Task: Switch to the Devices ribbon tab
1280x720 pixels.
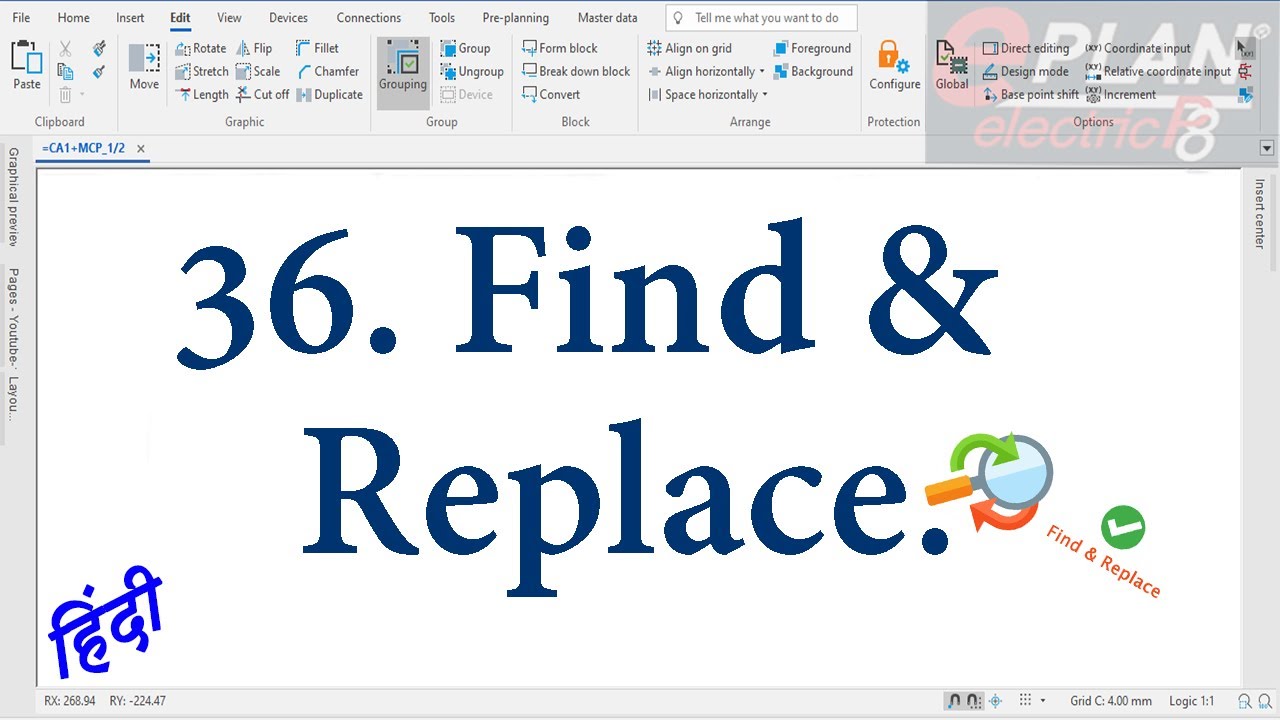Action: point(289,17)
